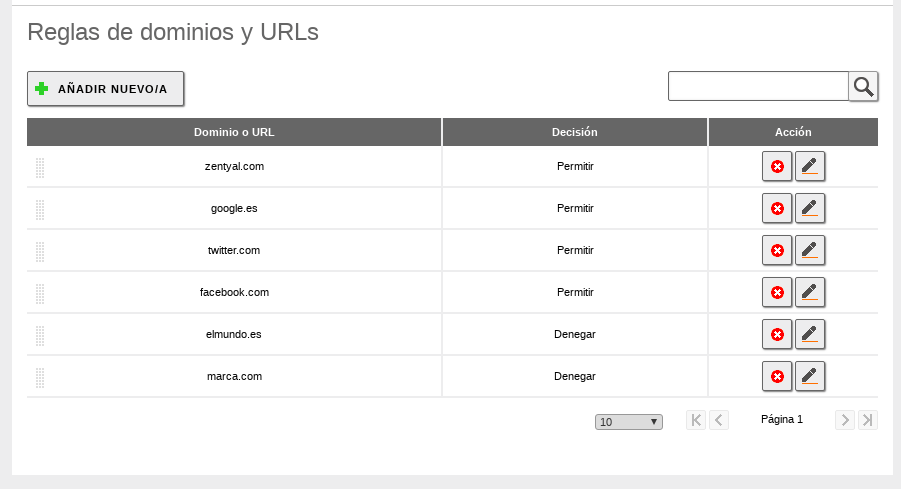Select the marca.com domain cell
Screen dimensions: 901x489
(x=234, y=376)
